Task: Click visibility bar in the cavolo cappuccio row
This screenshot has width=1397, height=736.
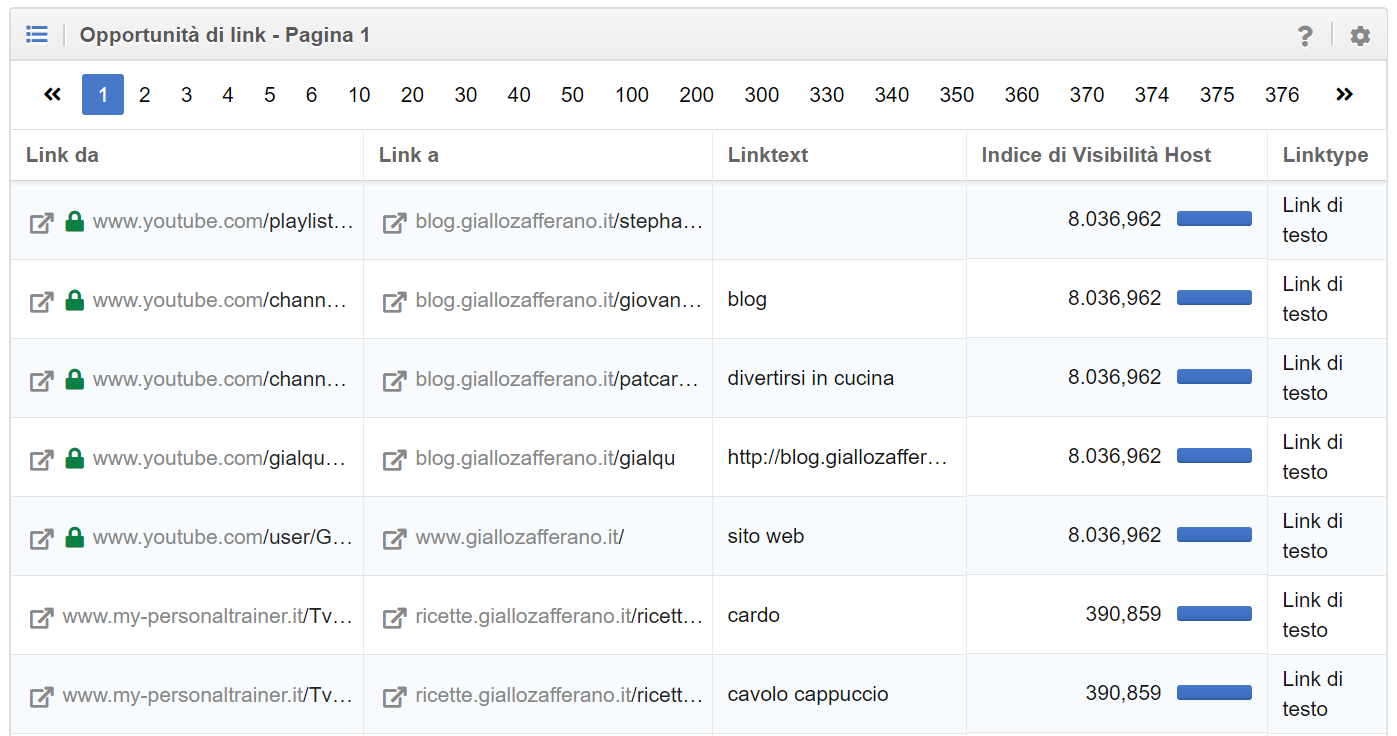Action: tap(1214, 693)
